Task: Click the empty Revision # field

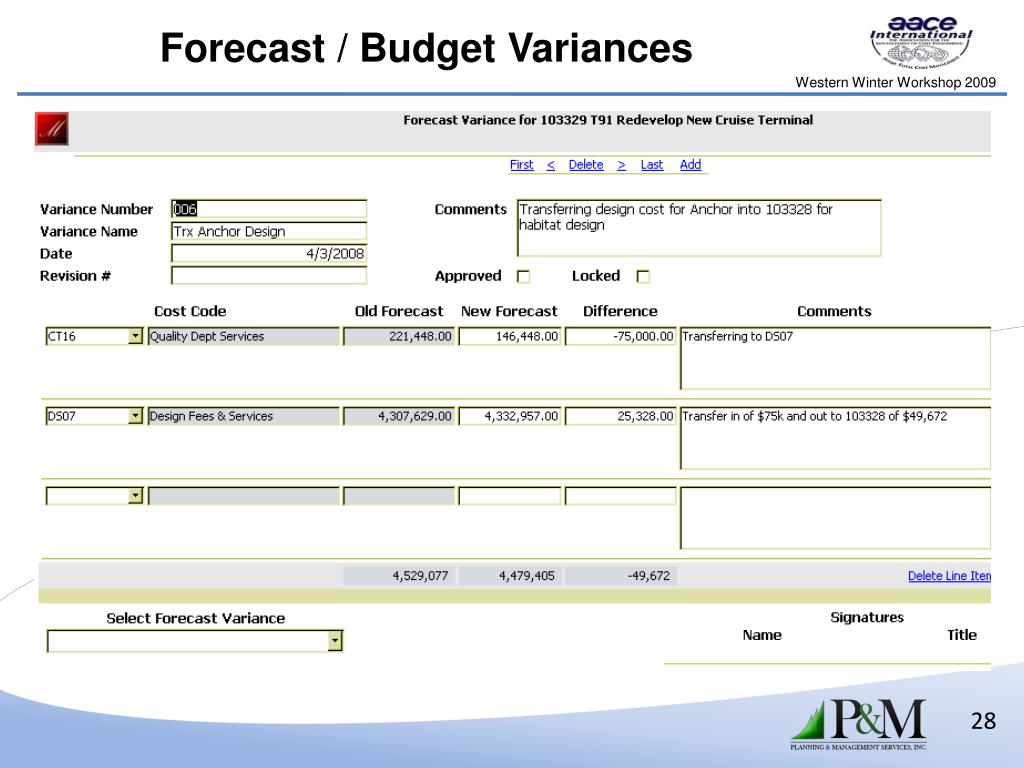Action: point(268,275)
